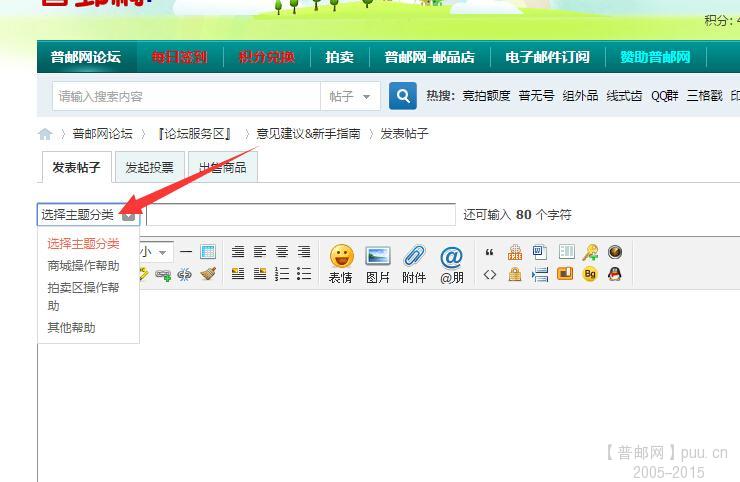The height and width of the screenshot is (482, 740).
Task: Go to forum home icon in breadcrumb
Action: pos(45,134)
